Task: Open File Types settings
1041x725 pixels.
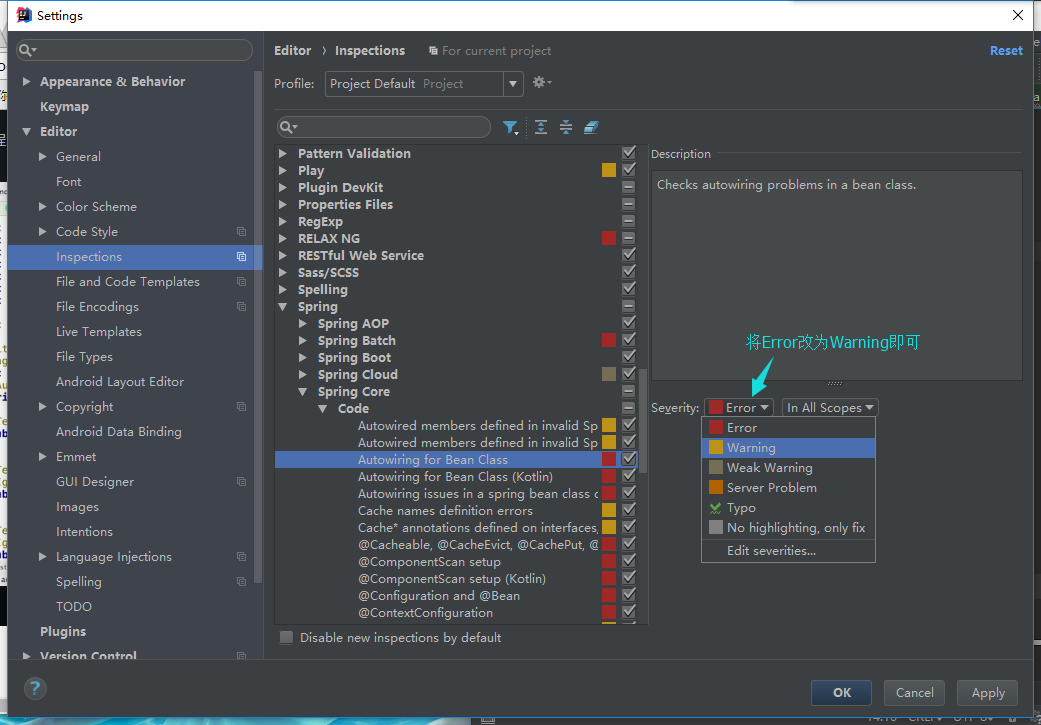Action: click(84, 357)
